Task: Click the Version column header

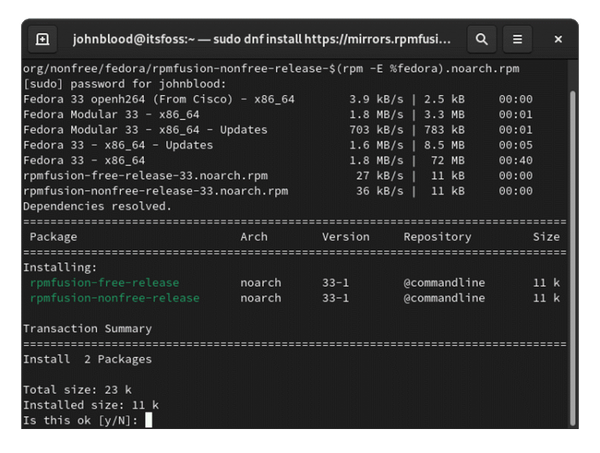Action: click(346, 237)
